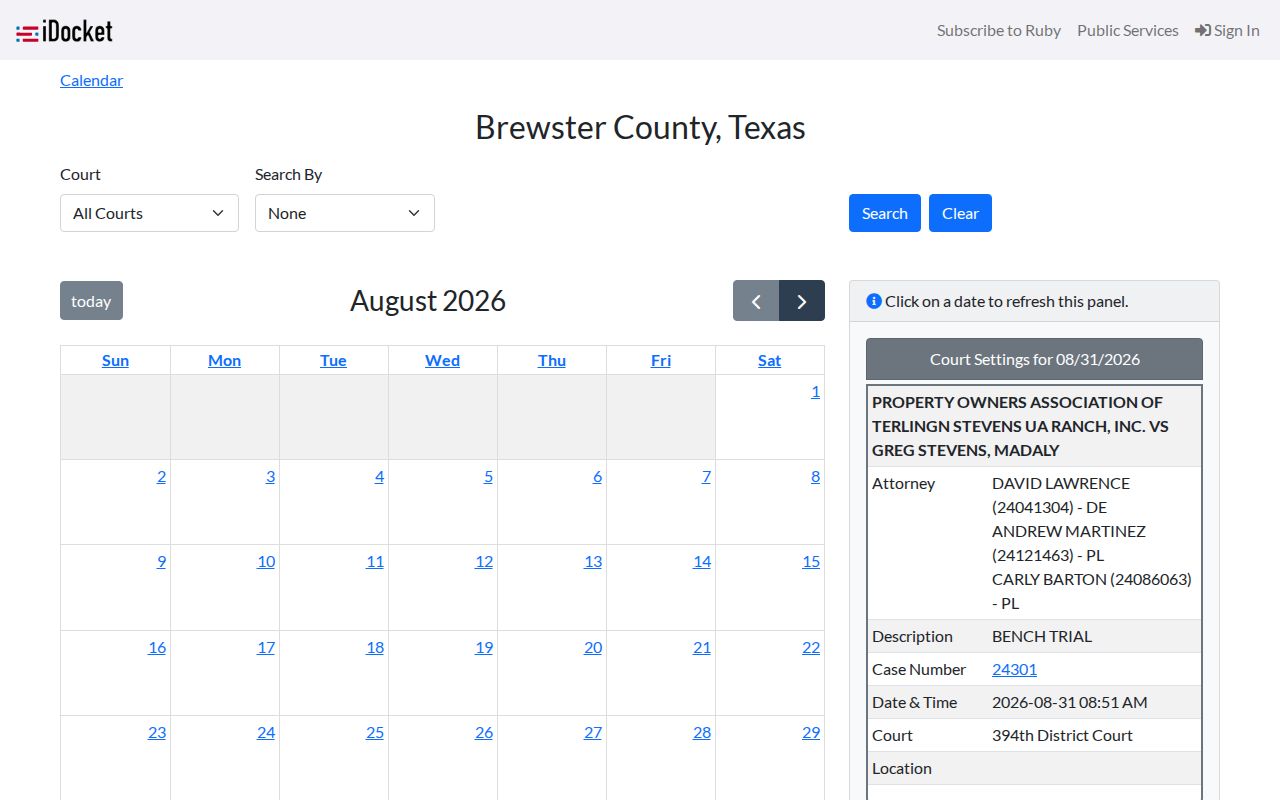Select August 8 on the calendar
1280x800 pixels.
[x=815, y=476]
